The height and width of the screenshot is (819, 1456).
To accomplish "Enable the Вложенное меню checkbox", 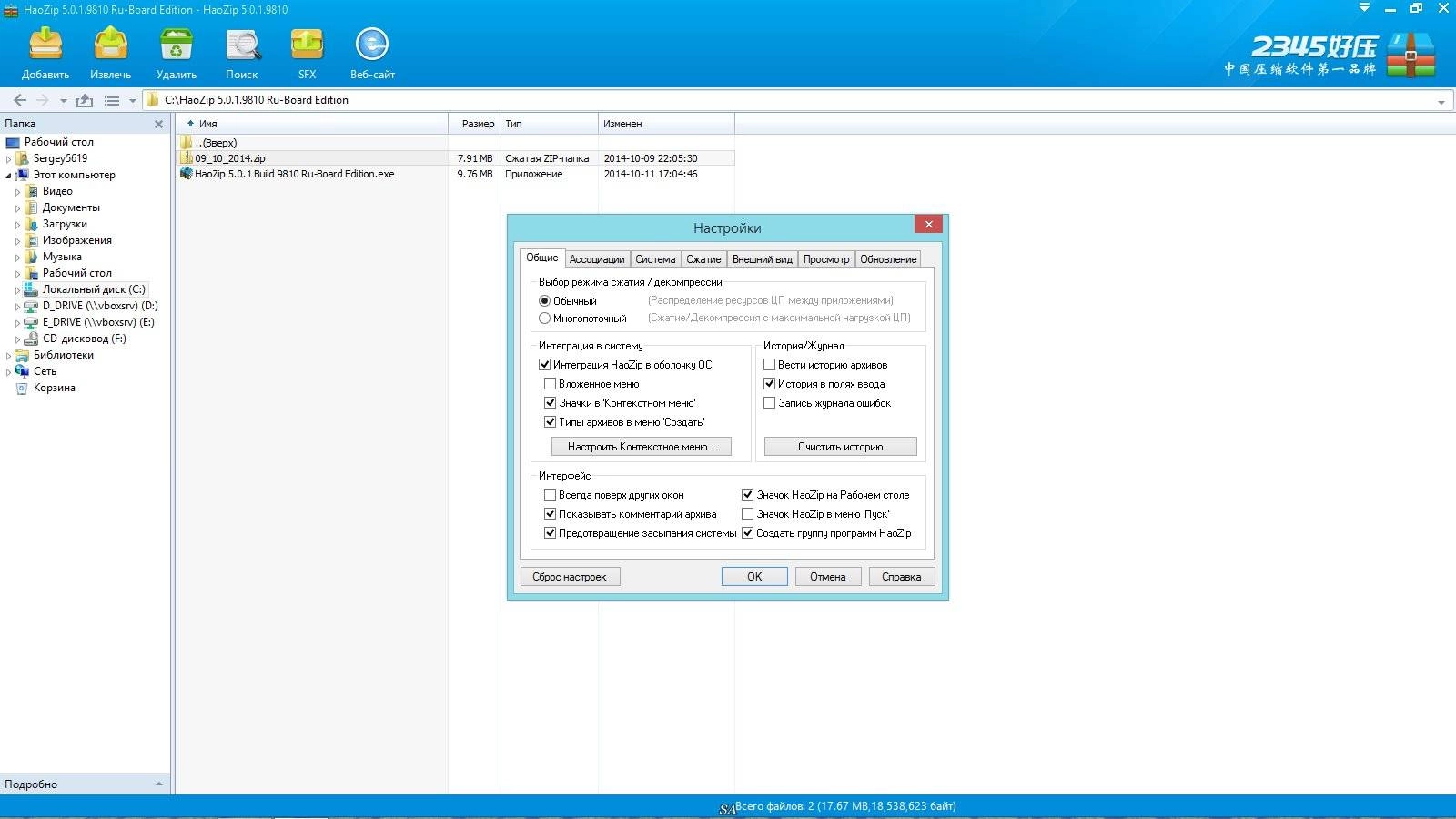I will tap(550, 384).
